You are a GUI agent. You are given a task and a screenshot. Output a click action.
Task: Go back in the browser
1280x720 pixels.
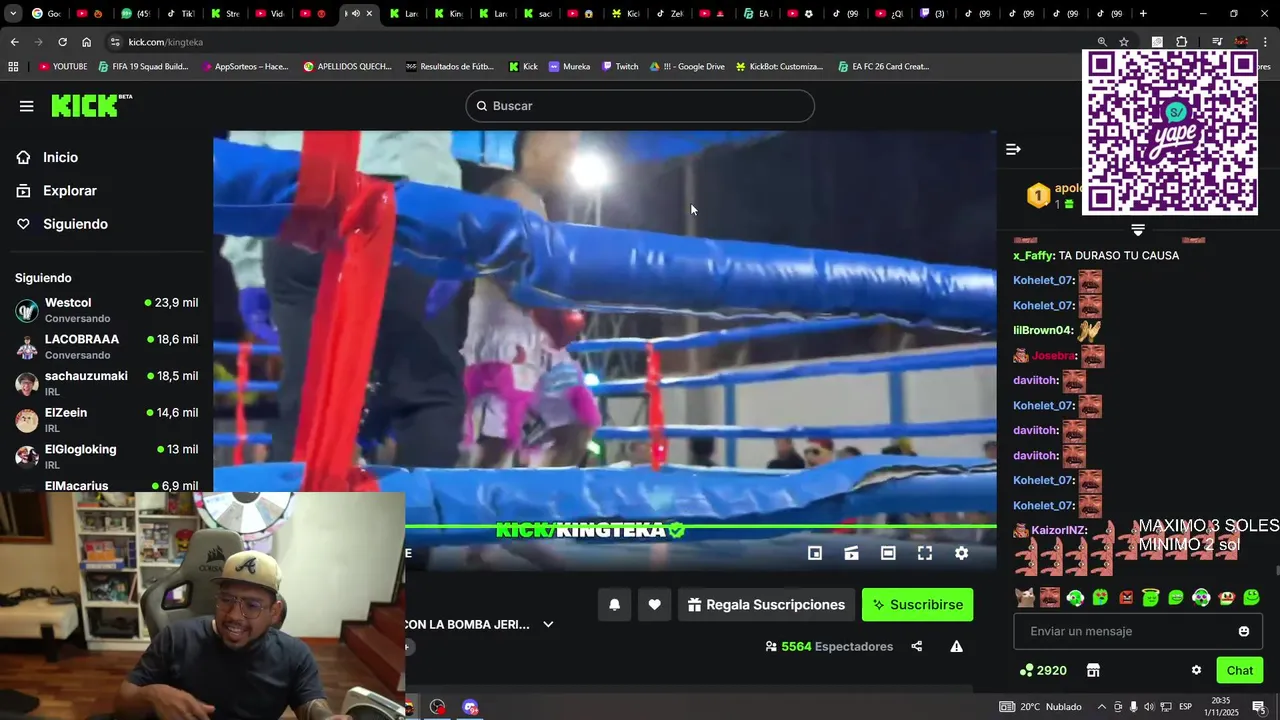(x=14, y=42)
